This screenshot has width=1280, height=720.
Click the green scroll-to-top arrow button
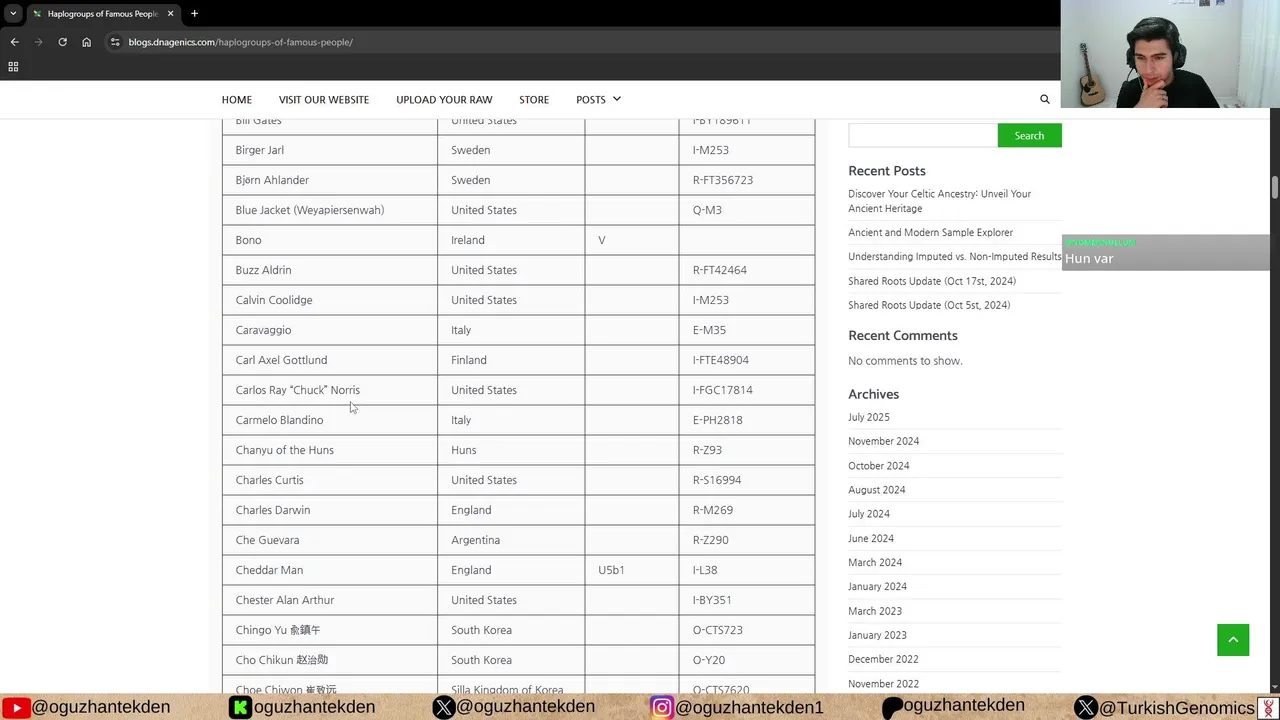point(1233,640)
